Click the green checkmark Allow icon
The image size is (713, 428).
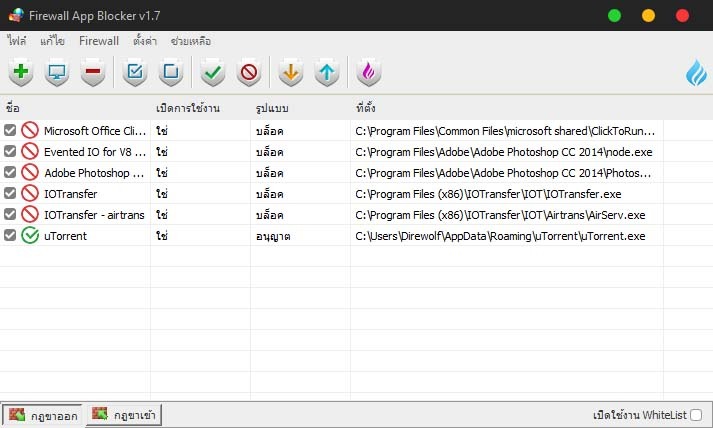tap(213, 71)
